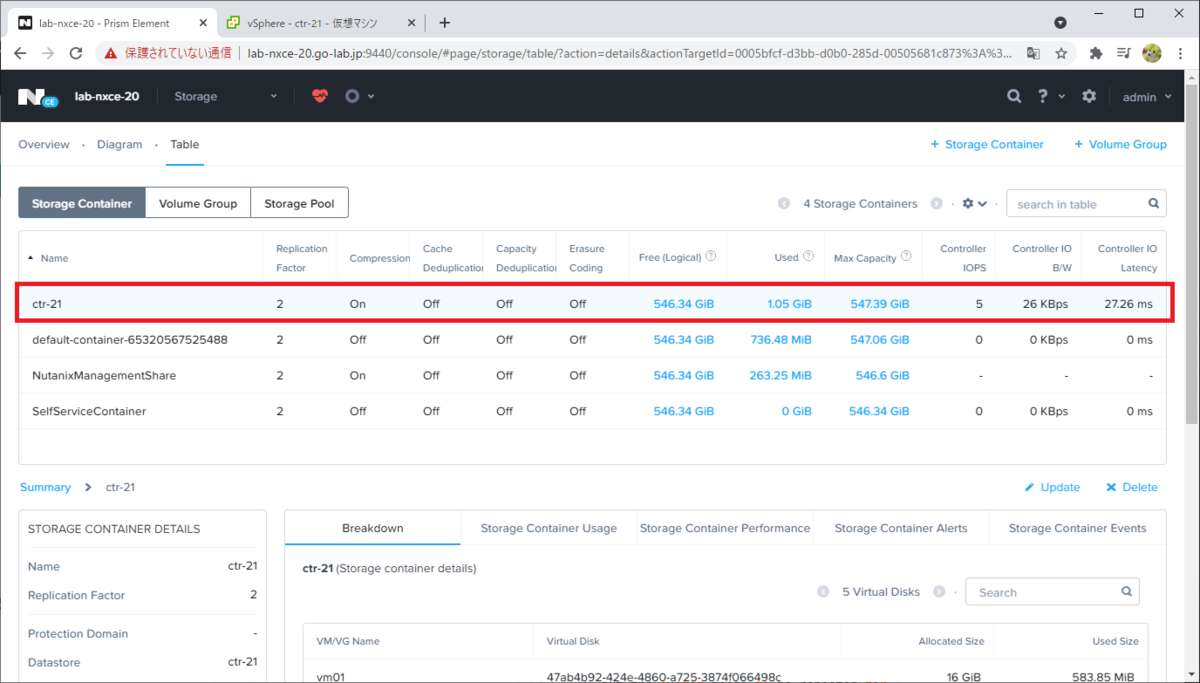
Task: Switch to Overview view
Action: (x=44, y=144)
